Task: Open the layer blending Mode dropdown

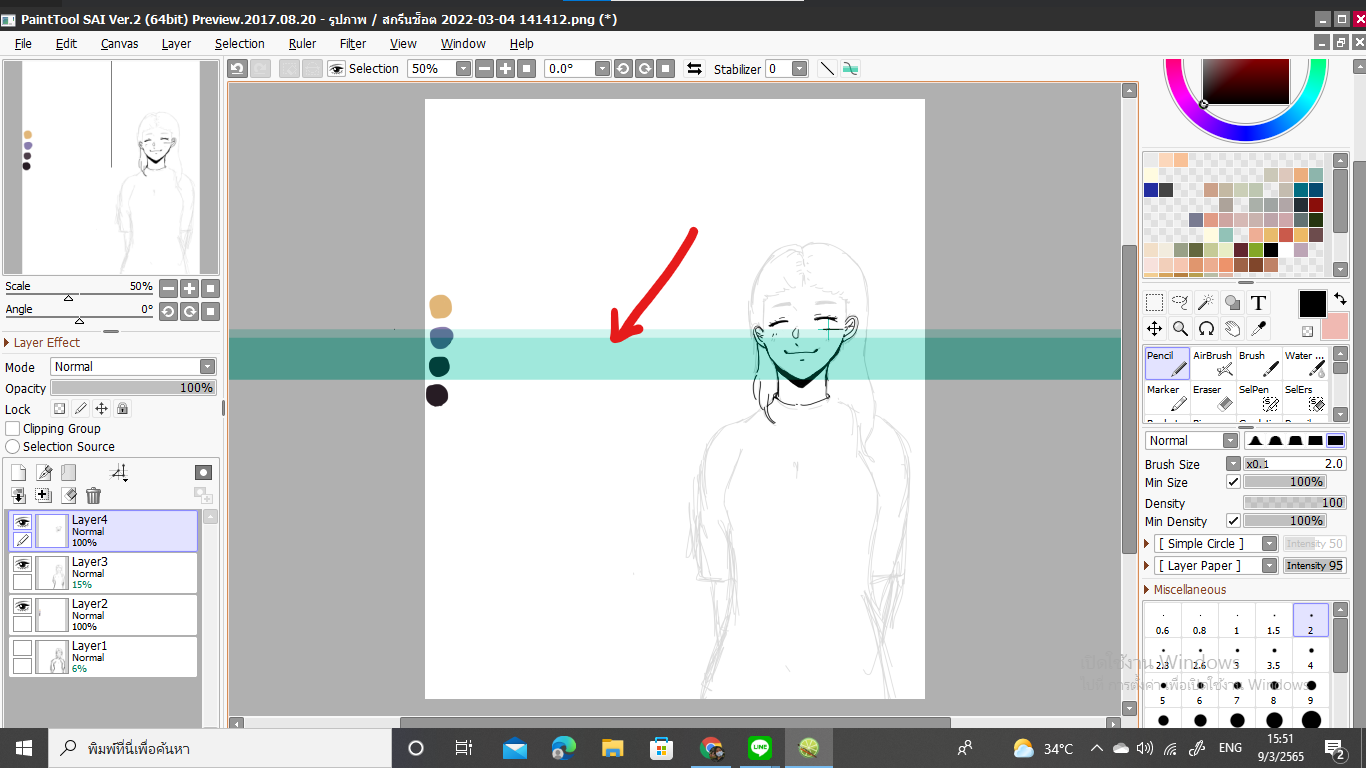Action: (133, 367)
